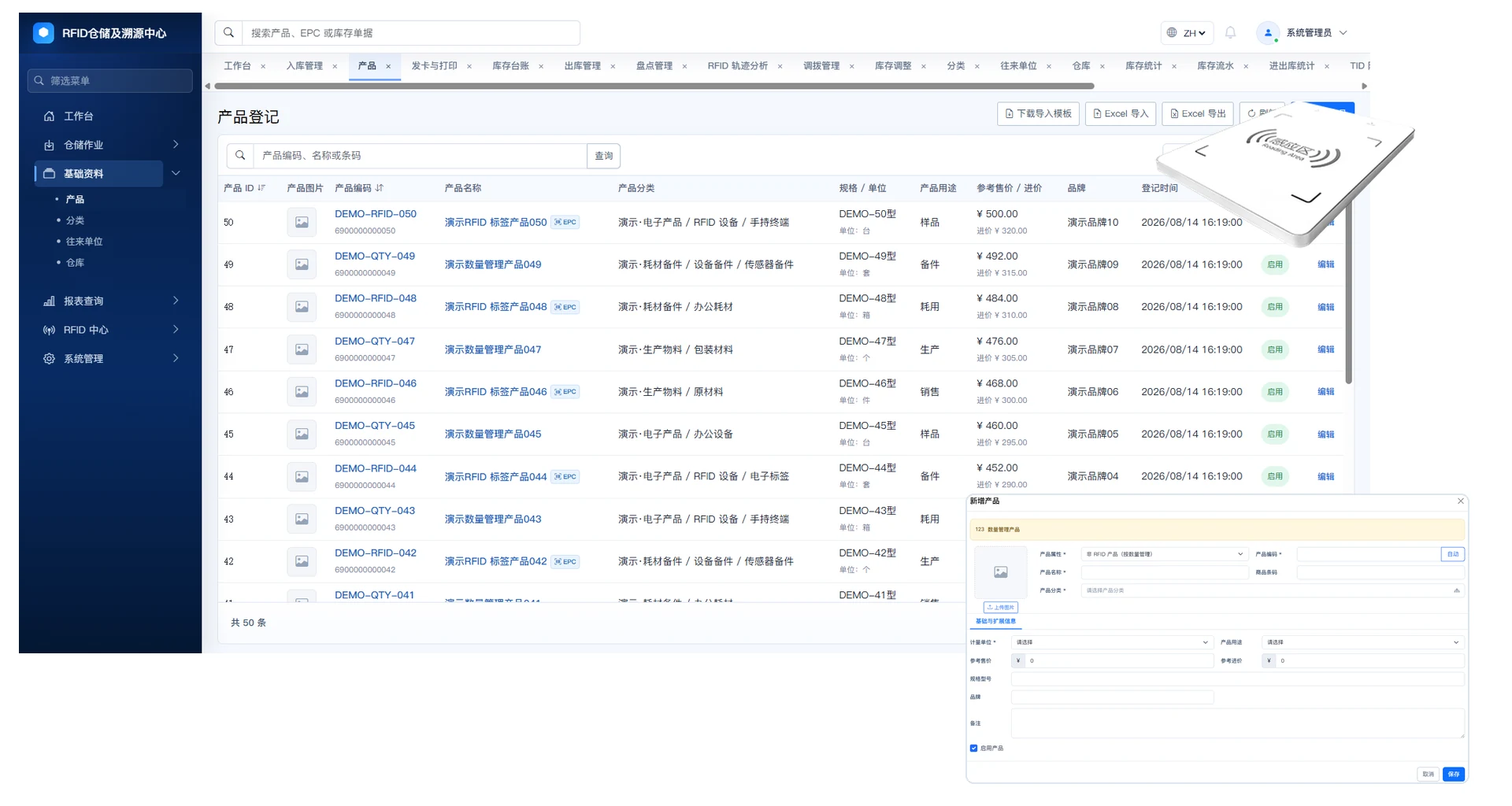Expand the 报表查询 menu chevron

(176, 300)
